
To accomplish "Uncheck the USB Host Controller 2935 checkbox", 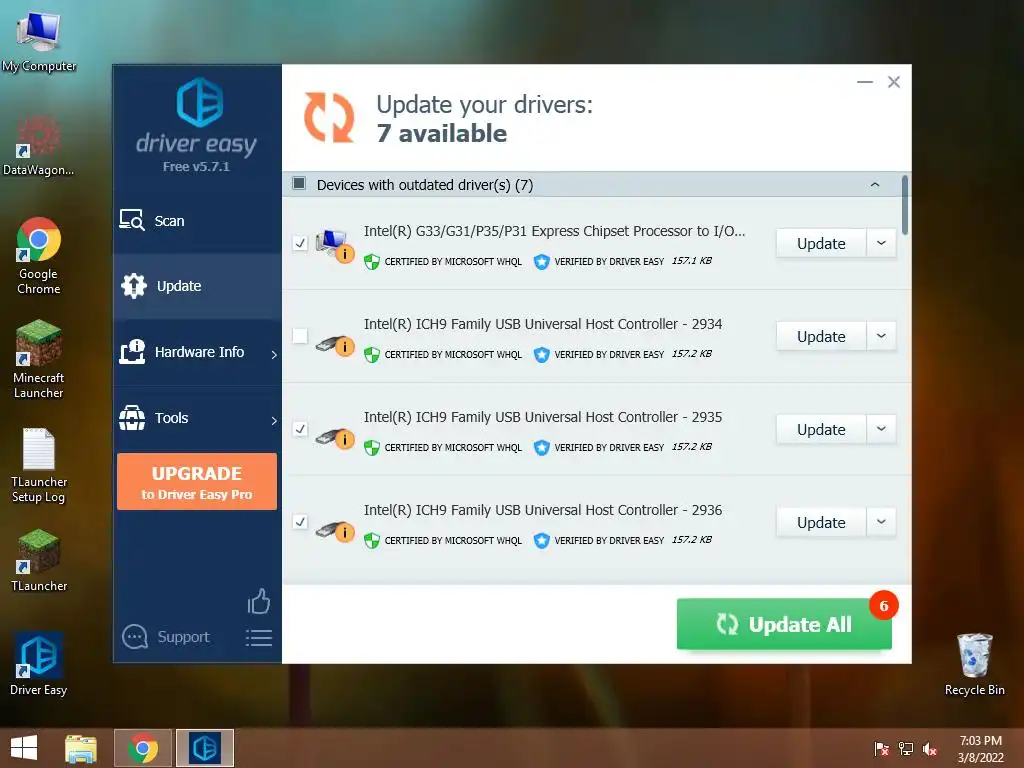I will click(300, 429).
